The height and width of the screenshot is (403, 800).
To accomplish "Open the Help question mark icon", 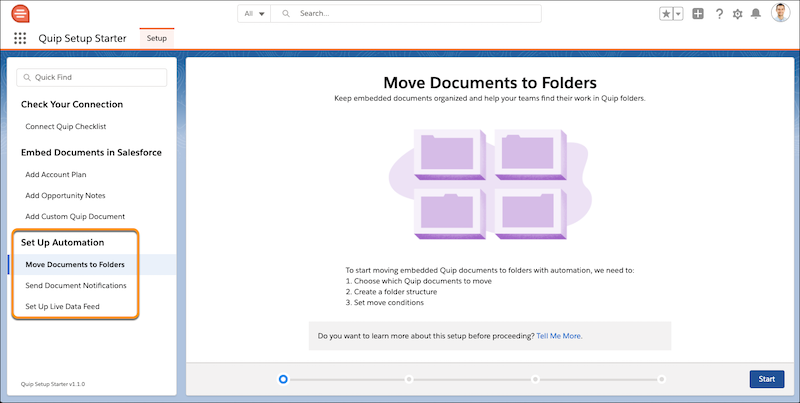I will 719,14.
